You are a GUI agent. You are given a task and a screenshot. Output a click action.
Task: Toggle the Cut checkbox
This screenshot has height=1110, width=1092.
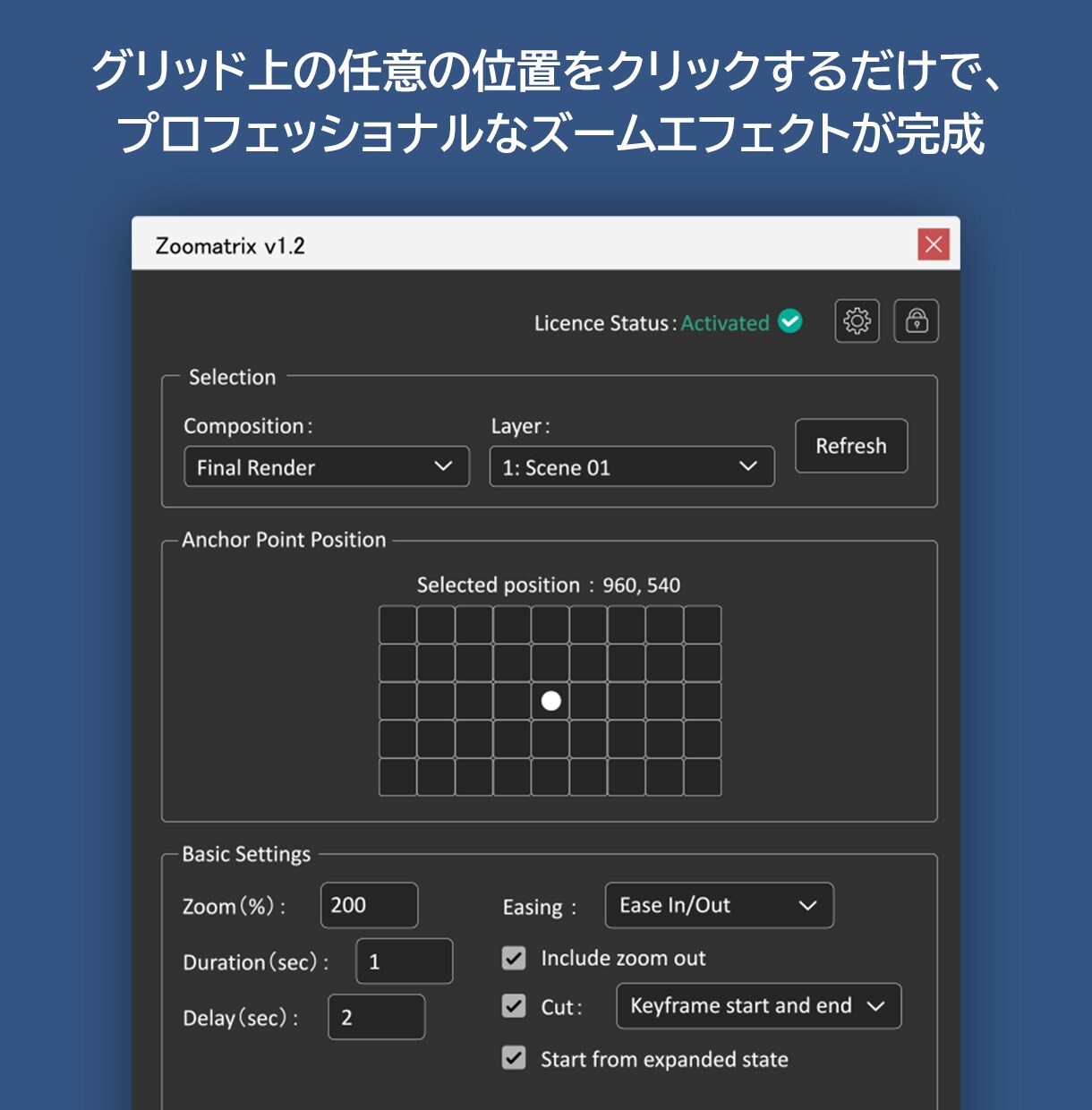514,1006
